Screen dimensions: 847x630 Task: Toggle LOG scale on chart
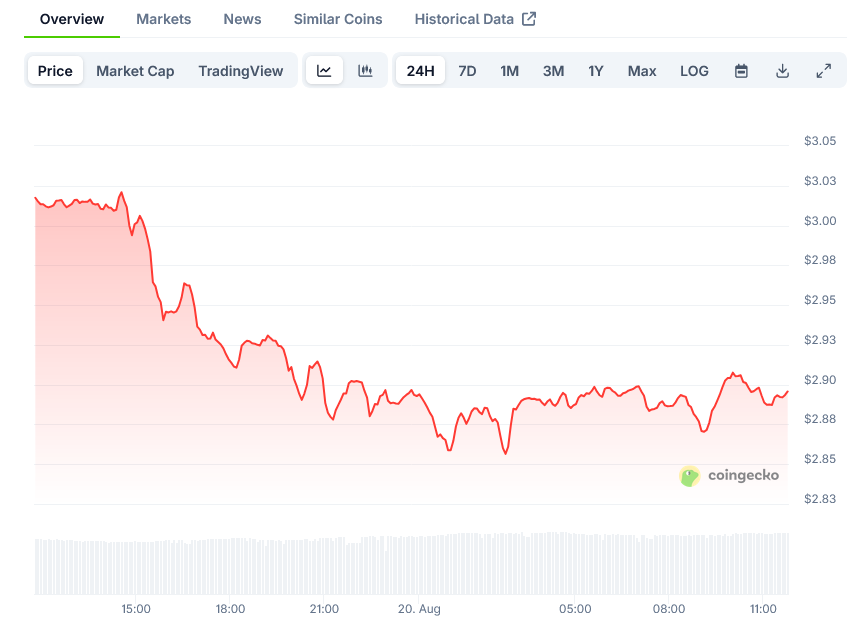tap(694, 71)
